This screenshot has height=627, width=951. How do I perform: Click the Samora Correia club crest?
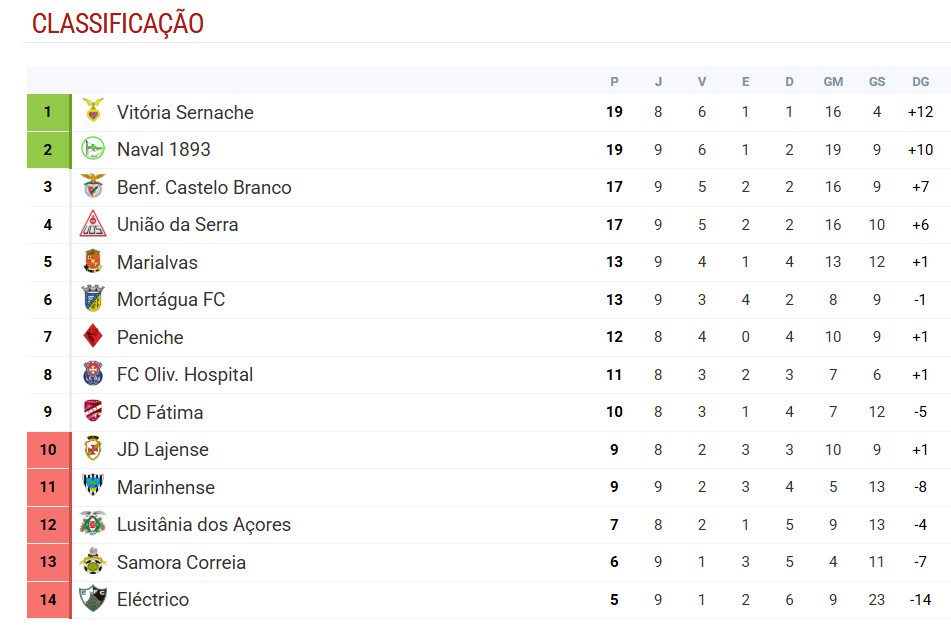[93, 561]
